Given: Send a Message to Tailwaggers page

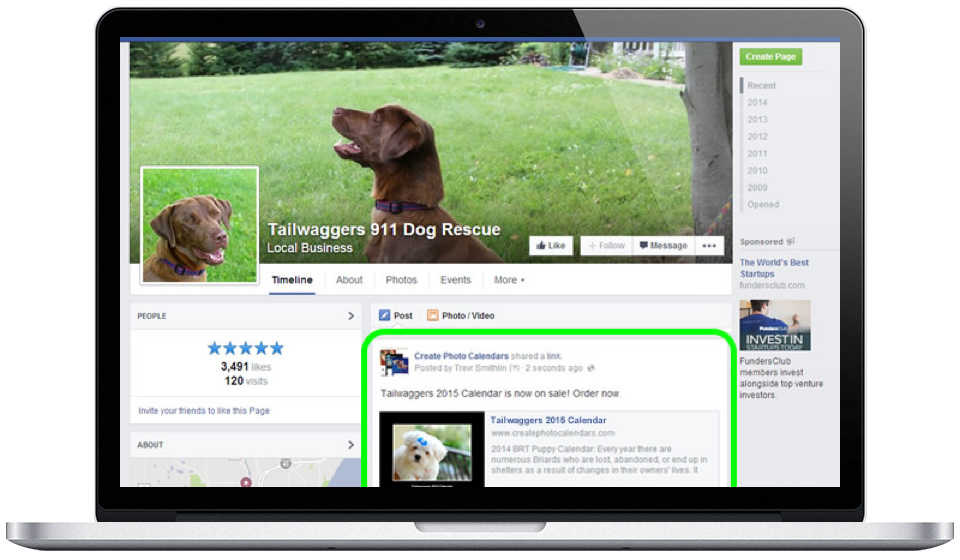Looking at the screenshot, I should tap(663, 245).
